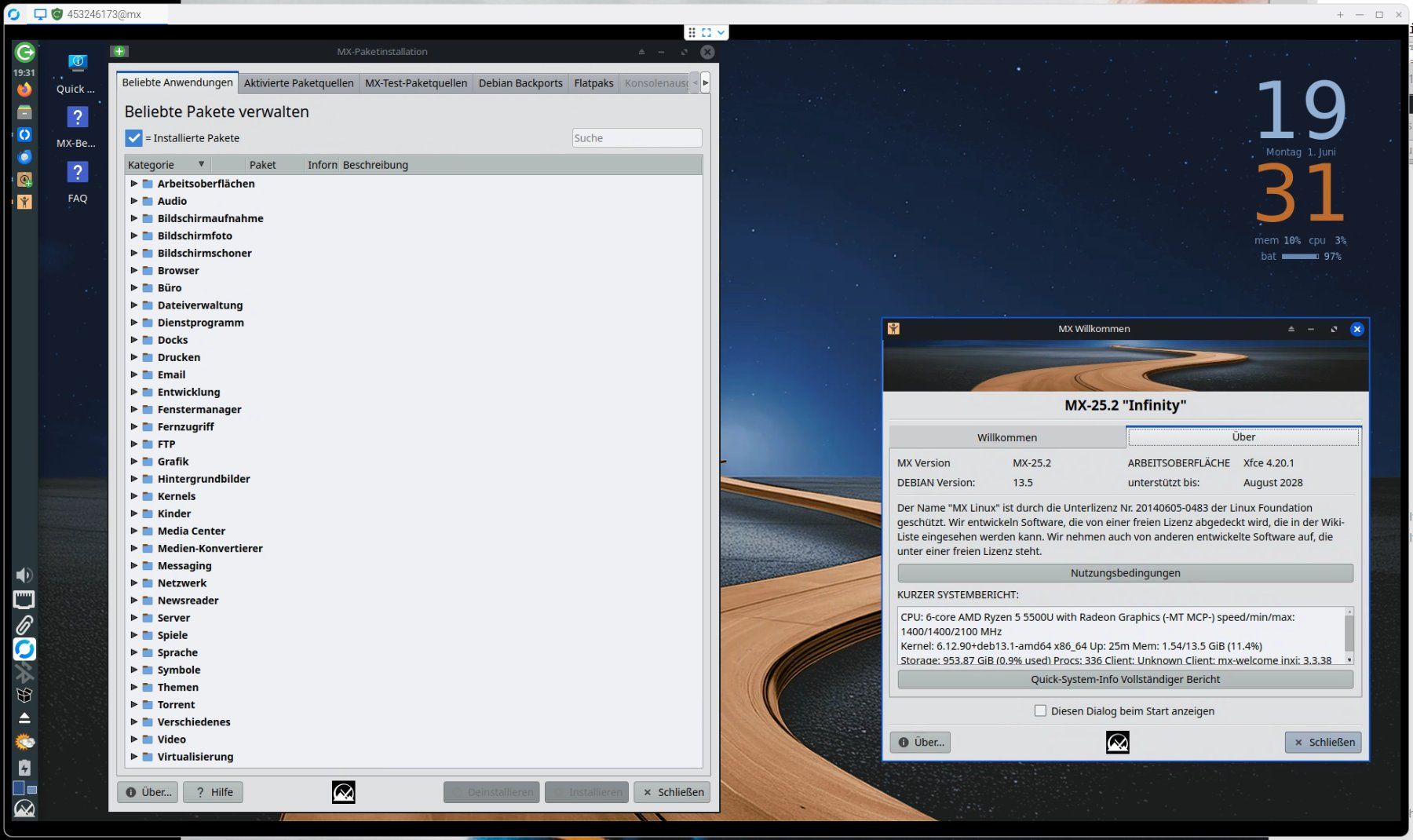Select the Fernzugriff category row

414,427
